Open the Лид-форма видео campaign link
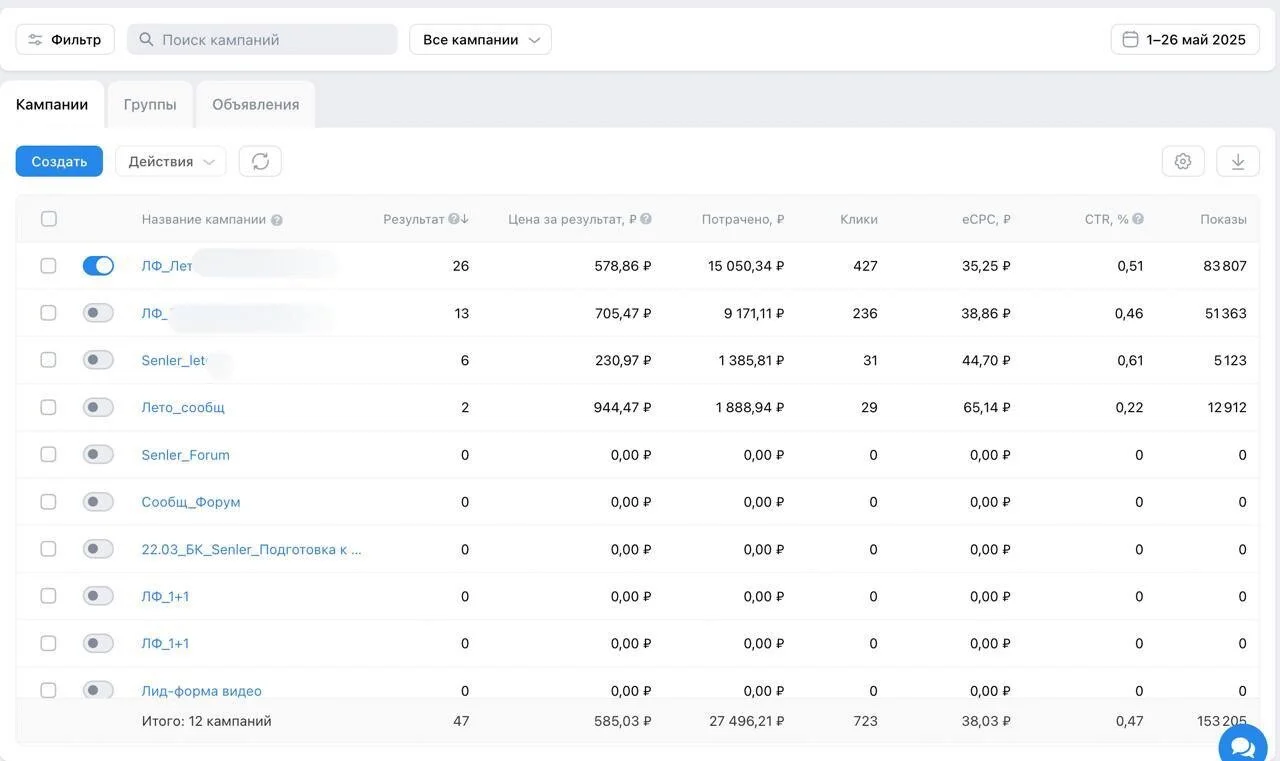1280x761 pixels. (x=202, y=691)
